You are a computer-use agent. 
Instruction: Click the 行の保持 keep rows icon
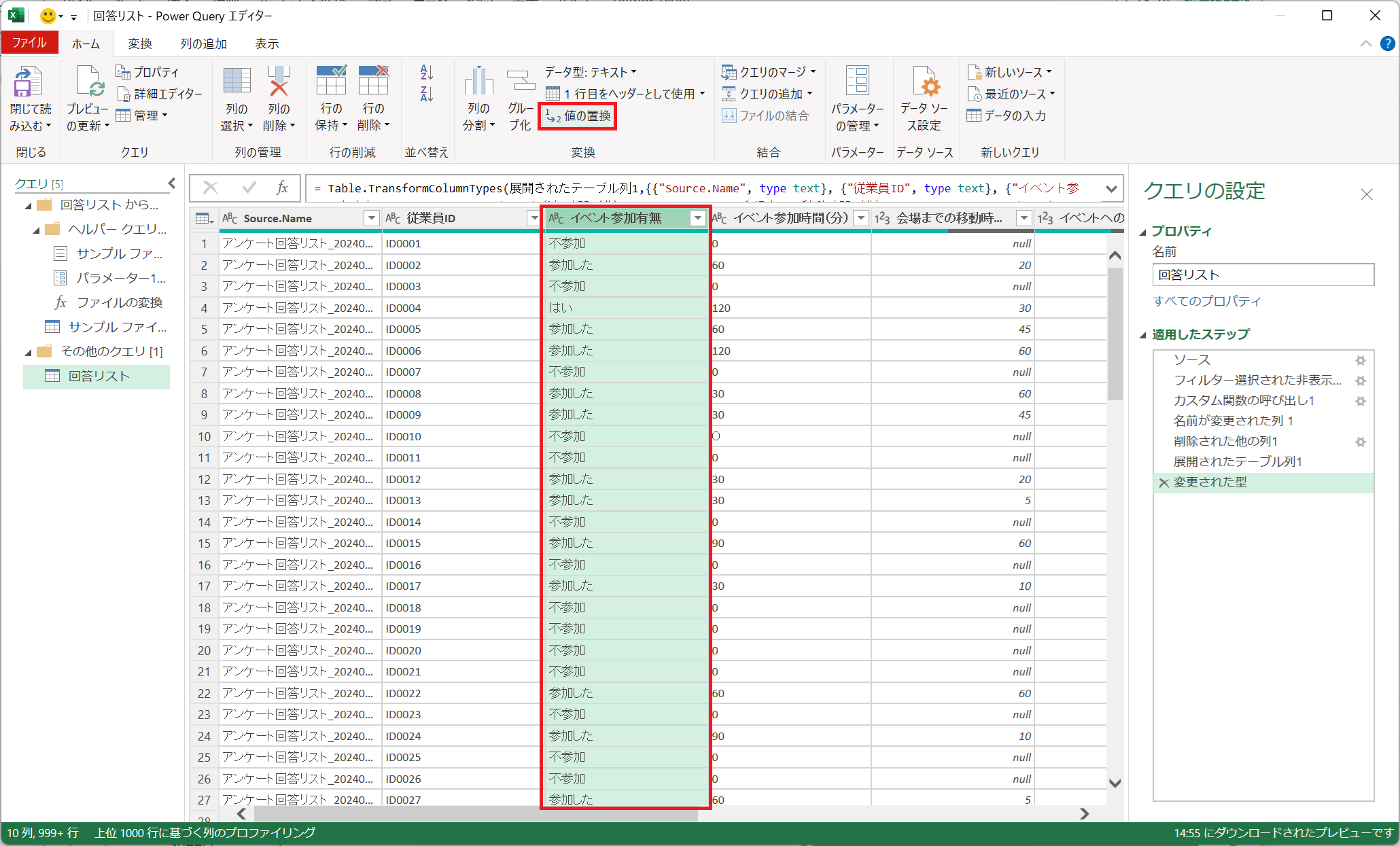(331, 81)
